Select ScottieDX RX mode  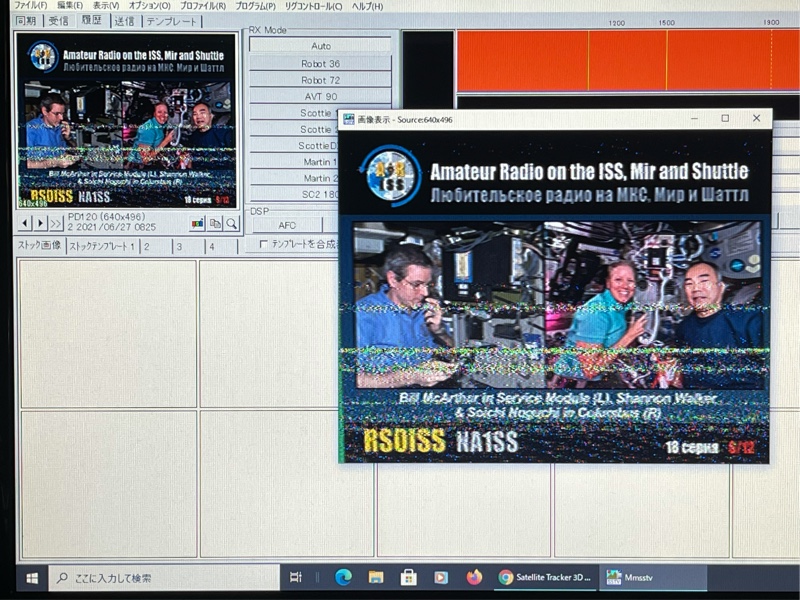(x=294, y=145)
